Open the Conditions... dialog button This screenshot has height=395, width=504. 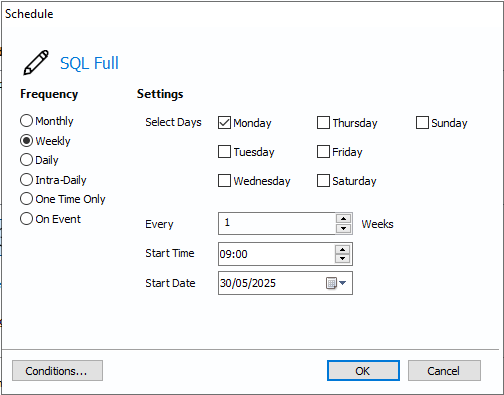pyautogui.click(x=57, y=371)
